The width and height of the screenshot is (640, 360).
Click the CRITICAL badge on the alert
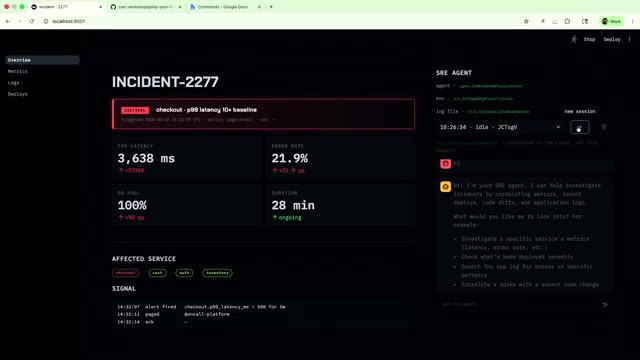[135, 110]
